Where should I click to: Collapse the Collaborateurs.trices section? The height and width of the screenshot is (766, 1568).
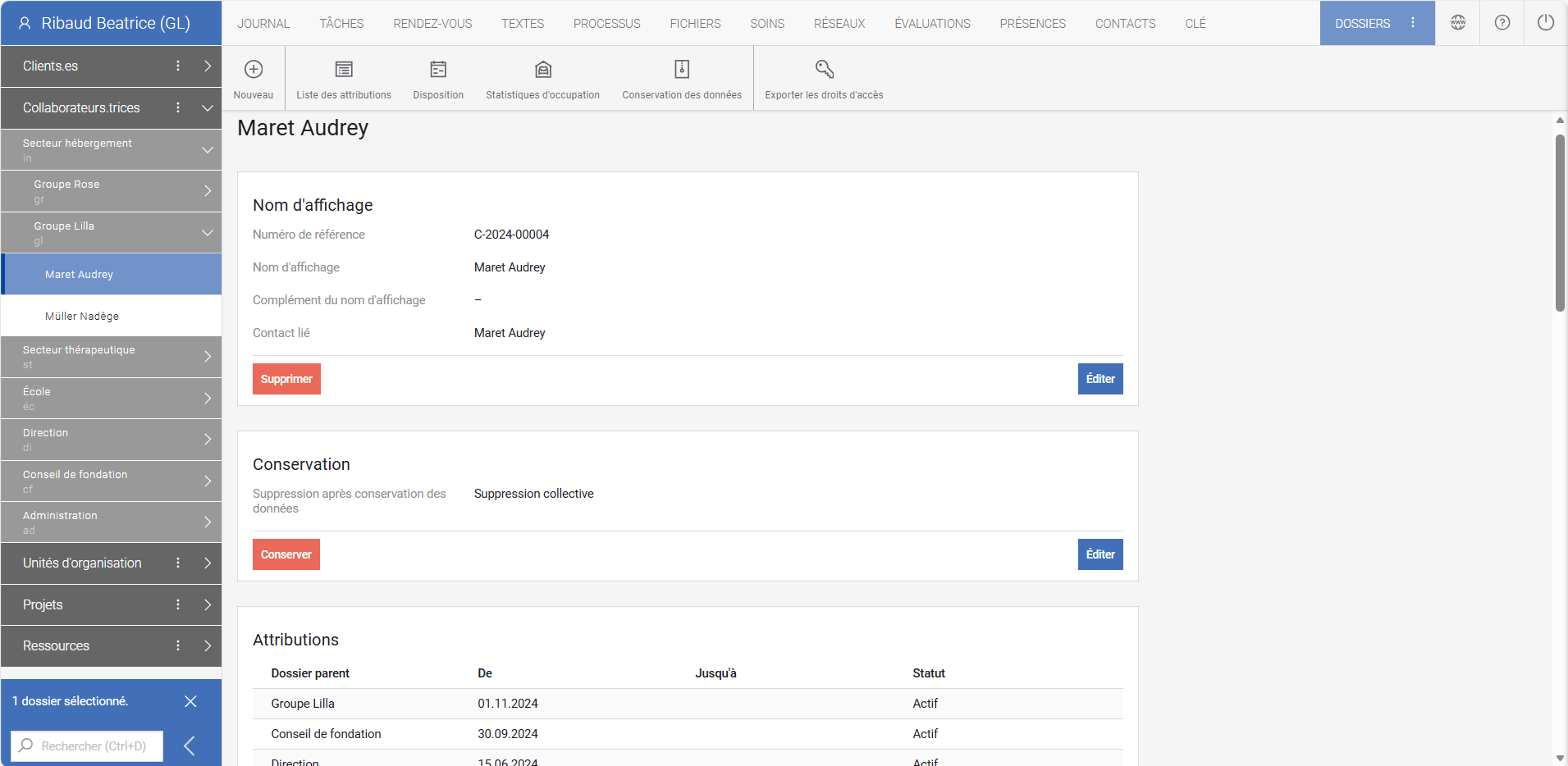[x=208, y=108]
